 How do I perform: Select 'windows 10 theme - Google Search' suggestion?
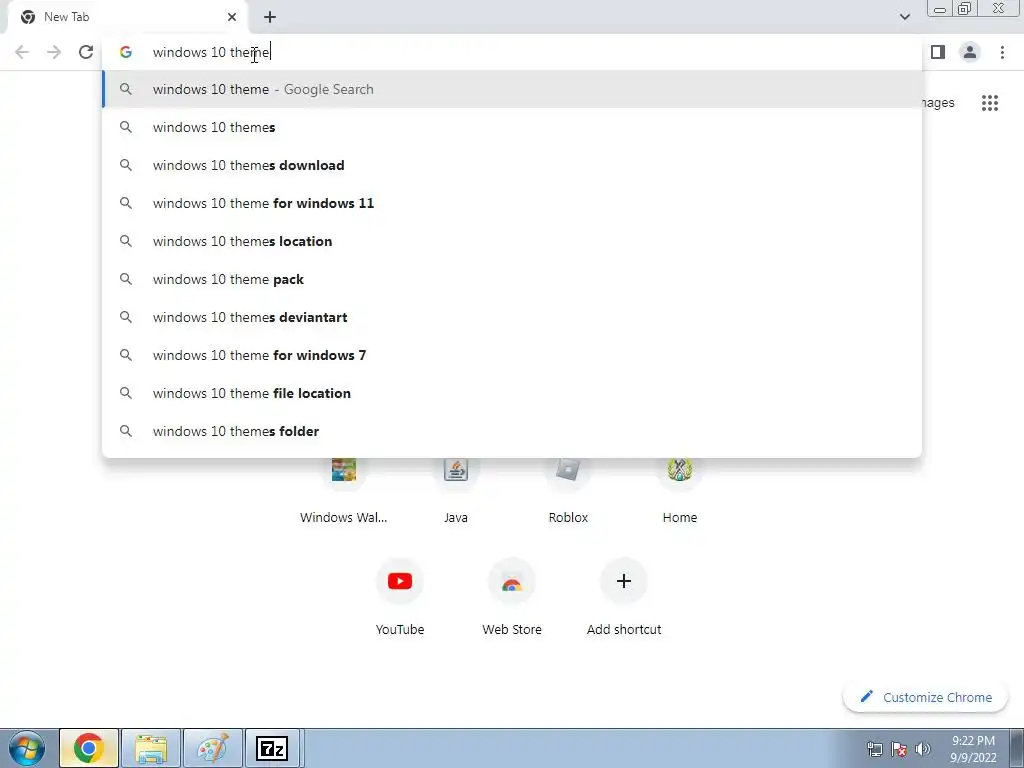(512, 89)
